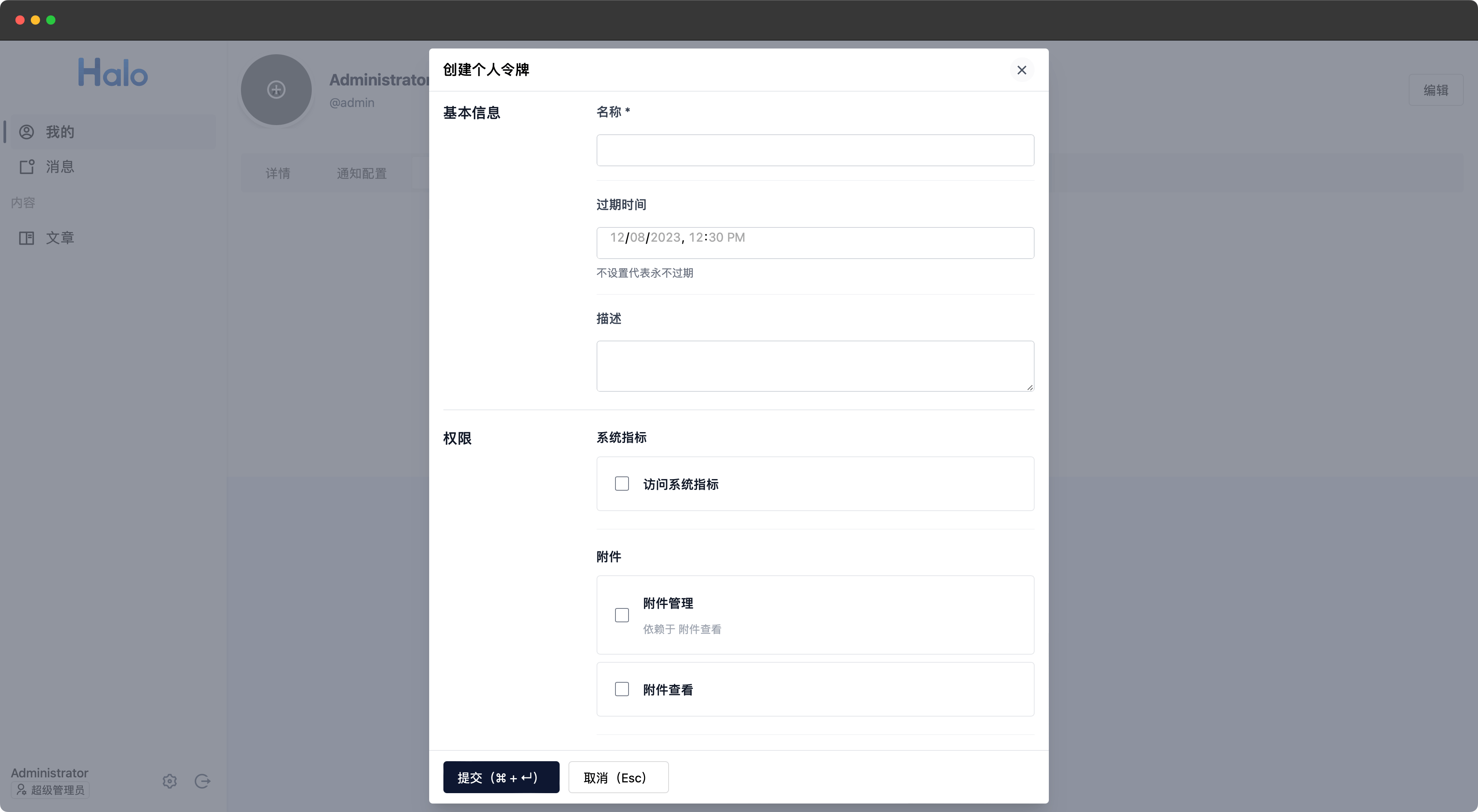
Task: Click the 依赖于 附件查看 dependency text
Action: tap(682, 629)
